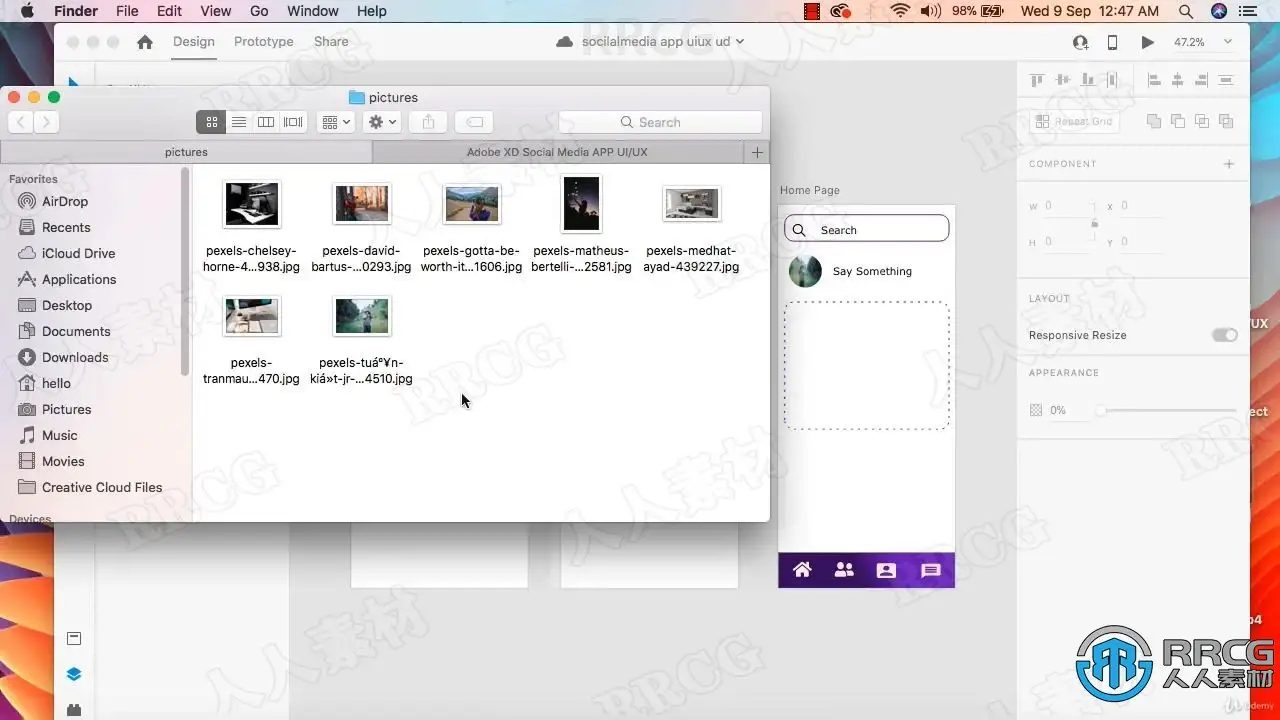Select the pexels-chelsey-horne thumbnail
The height and width of the screenshot is (720, 1280).
[251, 204]
